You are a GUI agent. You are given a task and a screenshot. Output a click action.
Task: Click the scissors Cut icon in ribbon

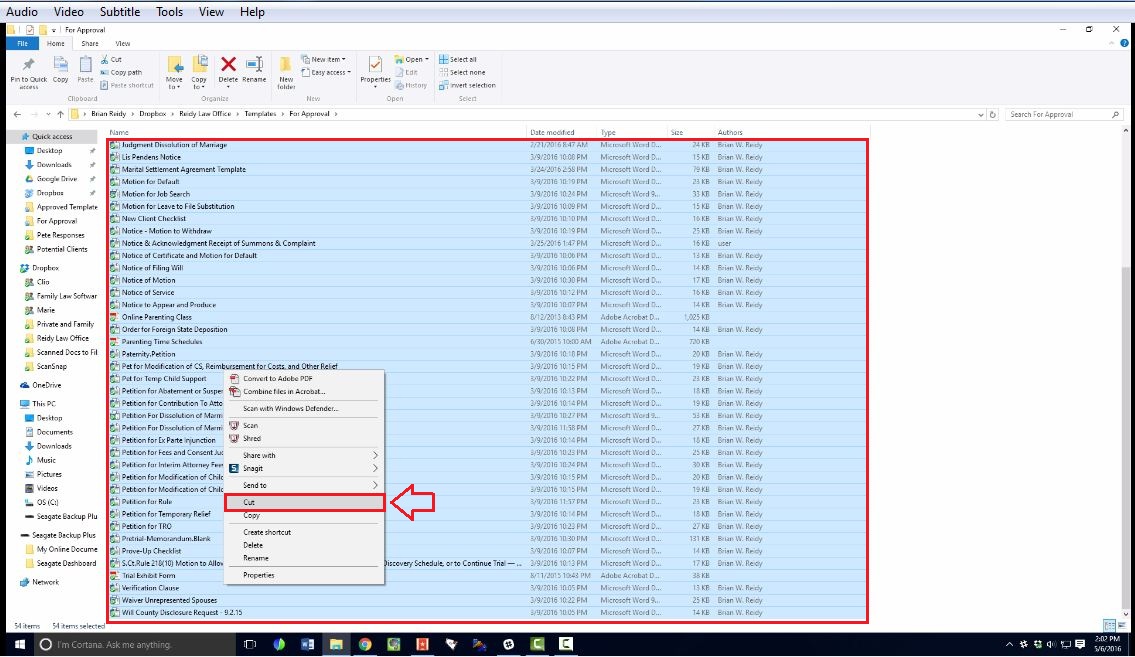tap(104, 59)
